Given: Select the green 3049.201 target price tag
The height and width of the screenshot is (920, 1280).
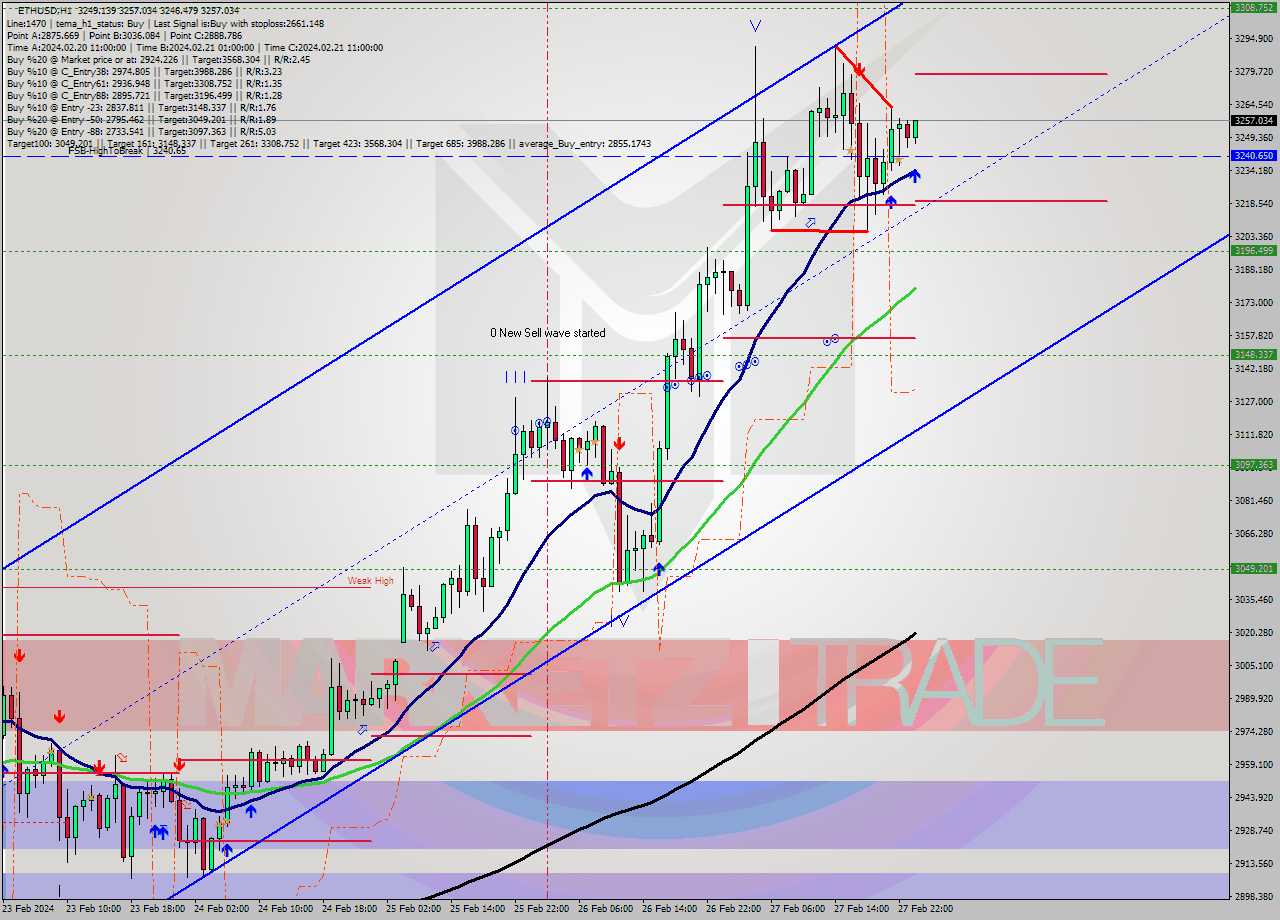Looking at the screenshot, I should coord(1253,568).
